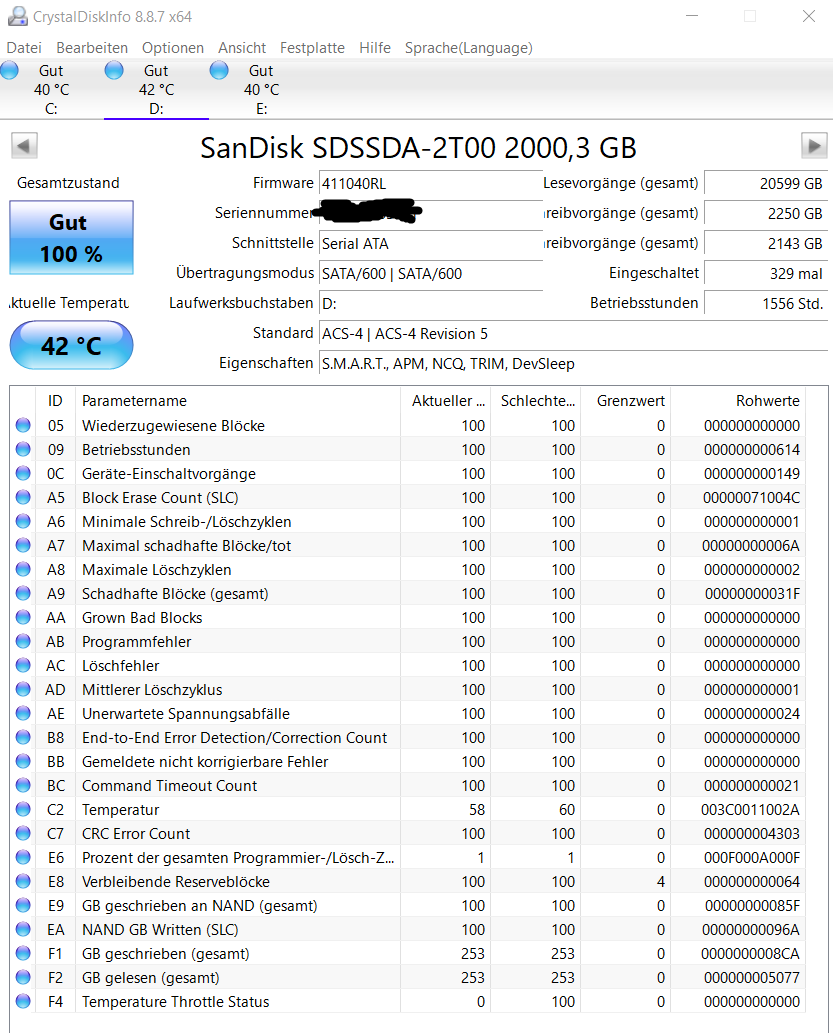Screen dimensions: 833x1033
Task: Click status icon for Geräte-Einschaltvorgänge row
Action: pos(23,473)
